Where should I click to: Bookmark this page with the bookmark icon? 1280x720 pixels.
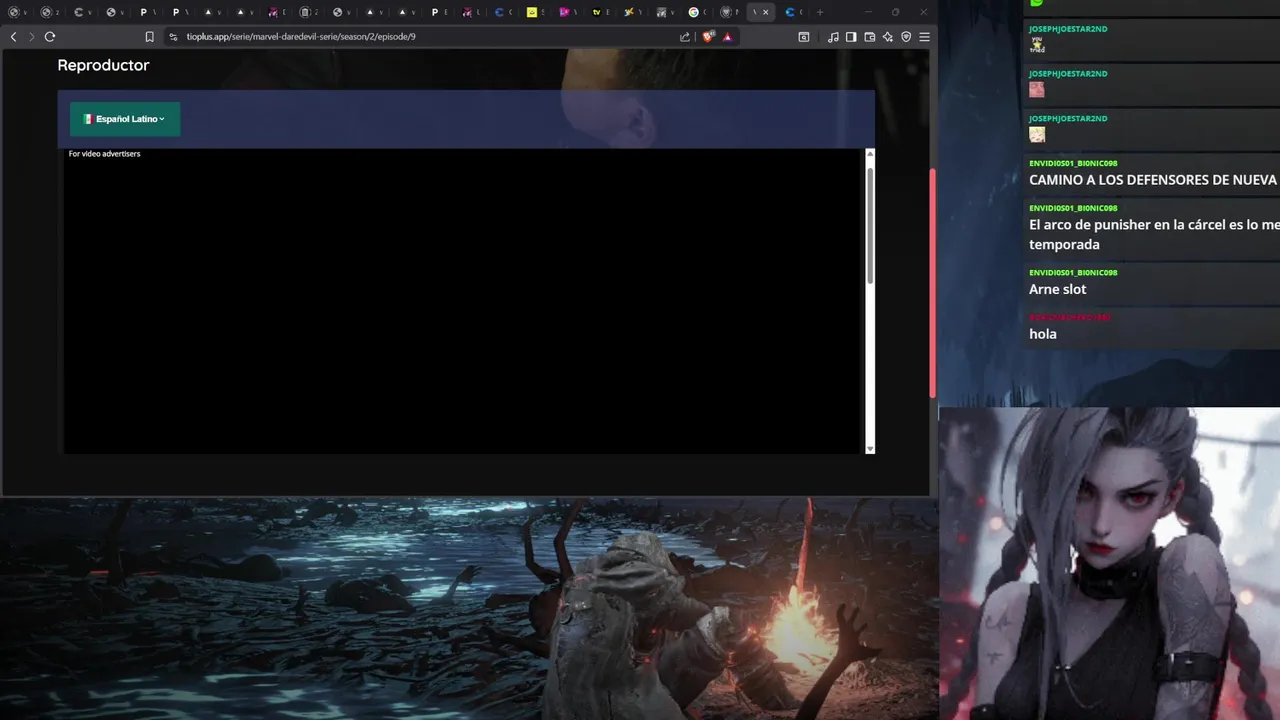tap(149, 37)
